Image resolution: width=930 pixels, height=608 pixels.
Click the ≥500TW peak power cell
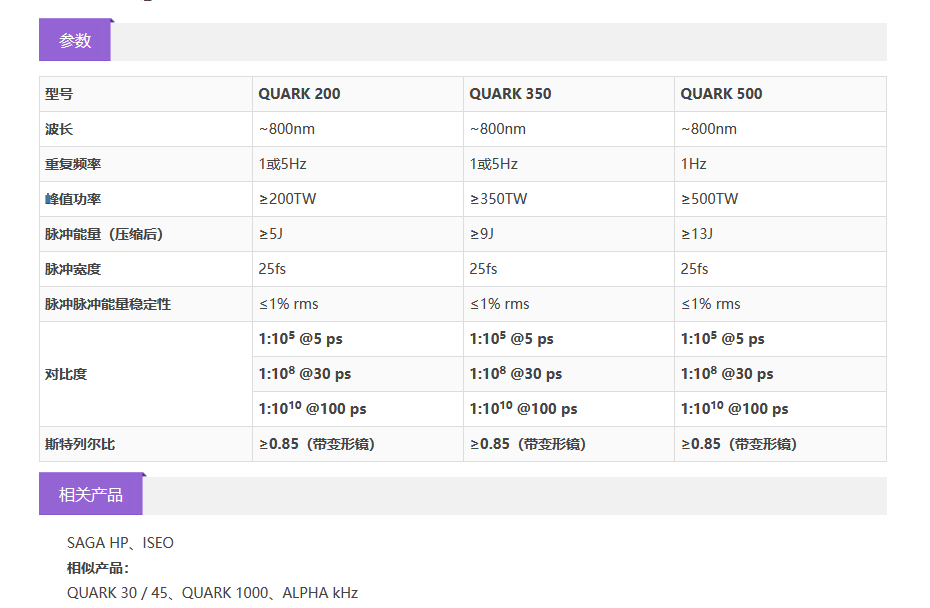710,199
